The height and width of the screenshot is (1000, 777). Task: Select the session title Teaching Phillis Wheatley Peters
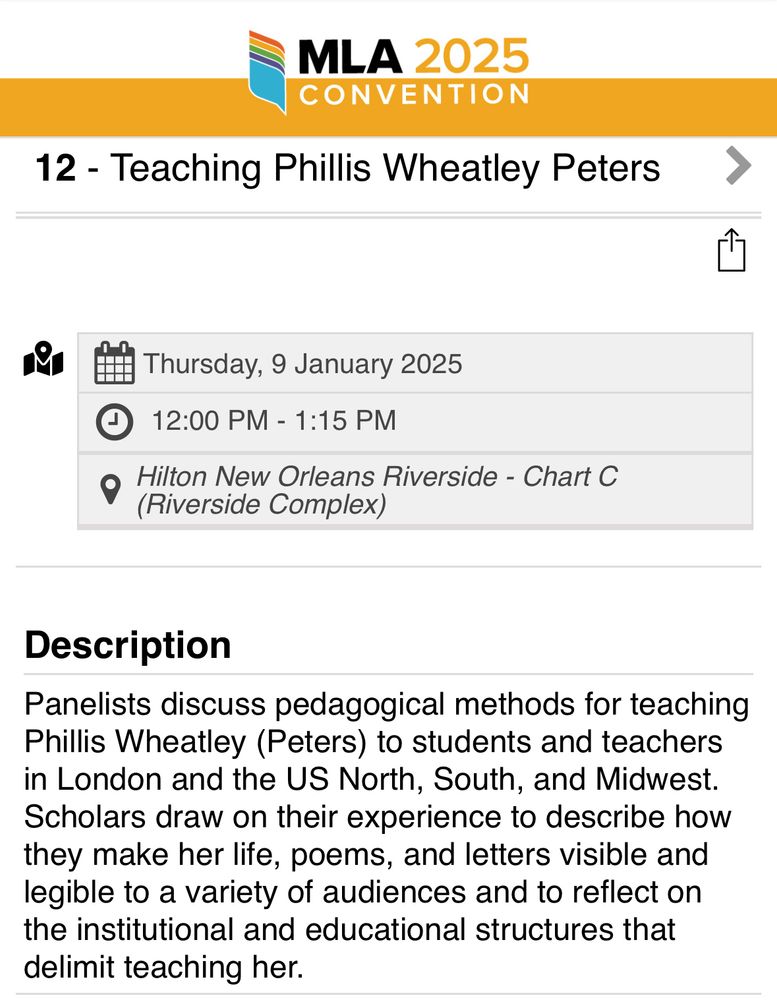[386, 167]
